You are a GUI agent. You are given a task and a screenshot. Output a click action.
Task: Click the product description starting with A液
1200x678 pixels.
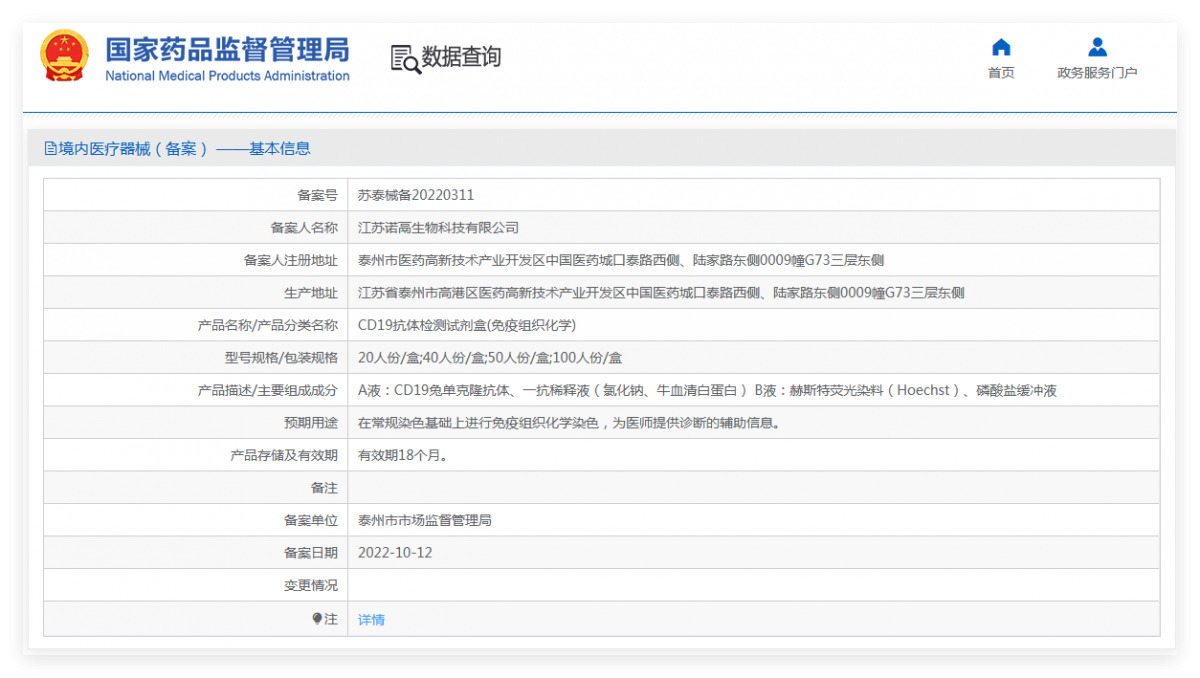(x=707, y=390)
